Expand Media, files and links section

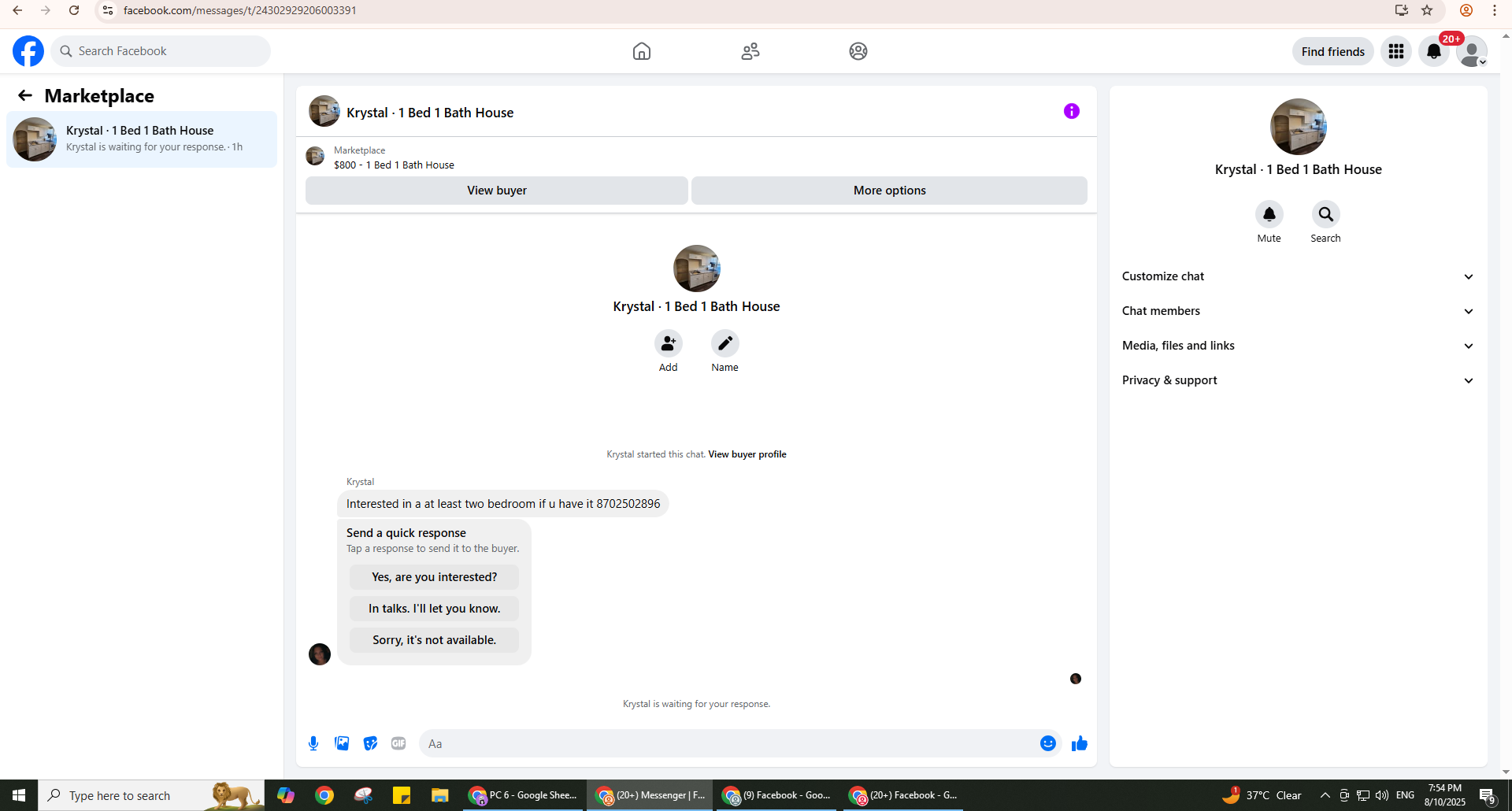[x=1299, y=346]
